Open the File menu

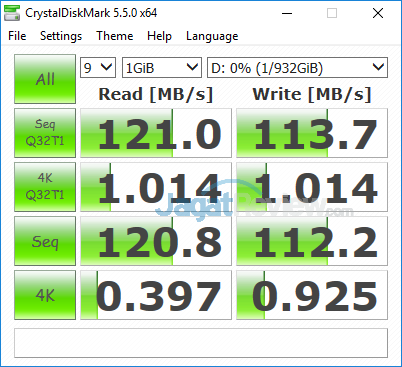pyautogui.click(x=17, y=36)
